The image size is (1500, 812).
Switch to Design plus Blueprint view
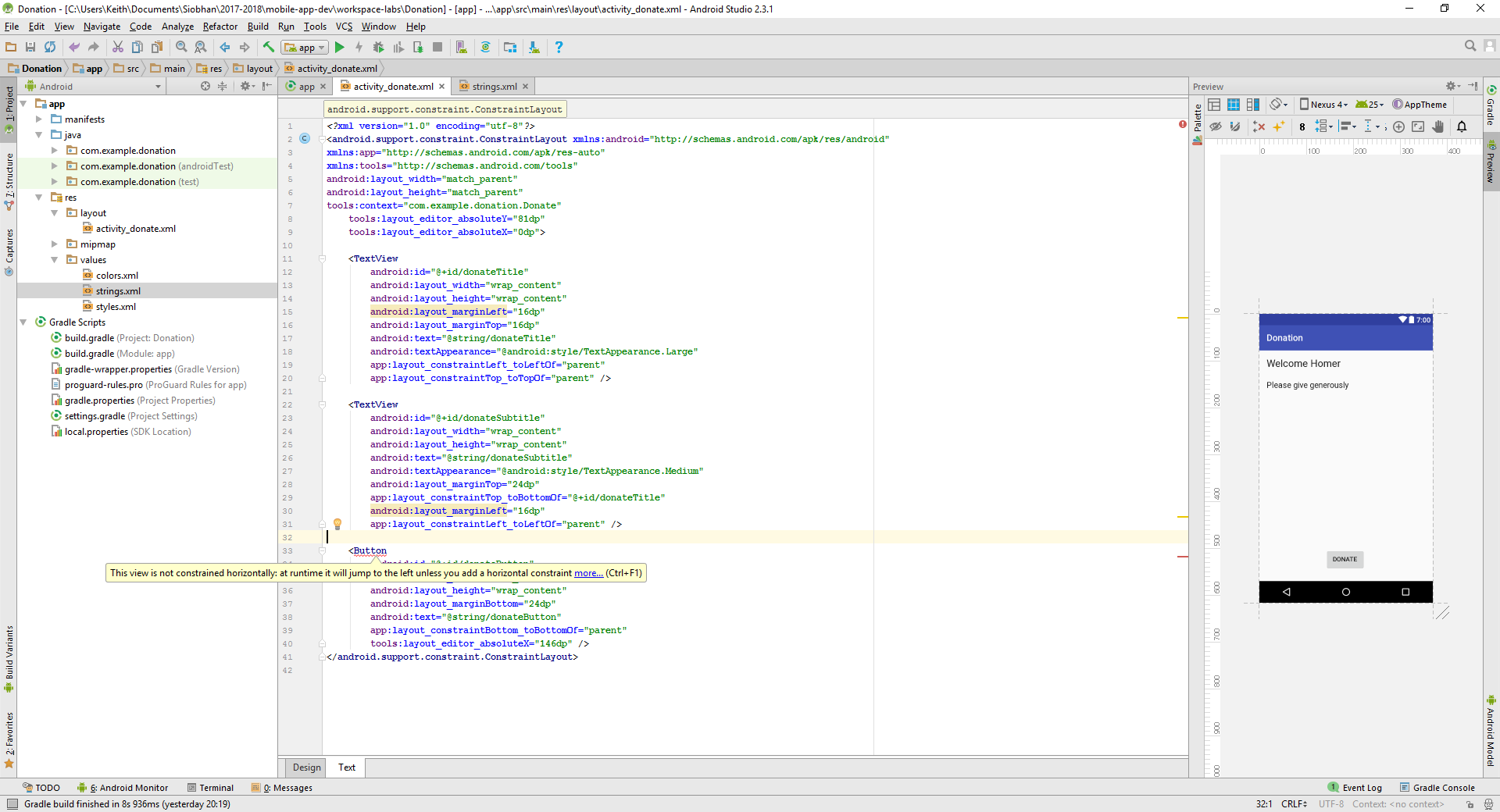[1253, 105]
